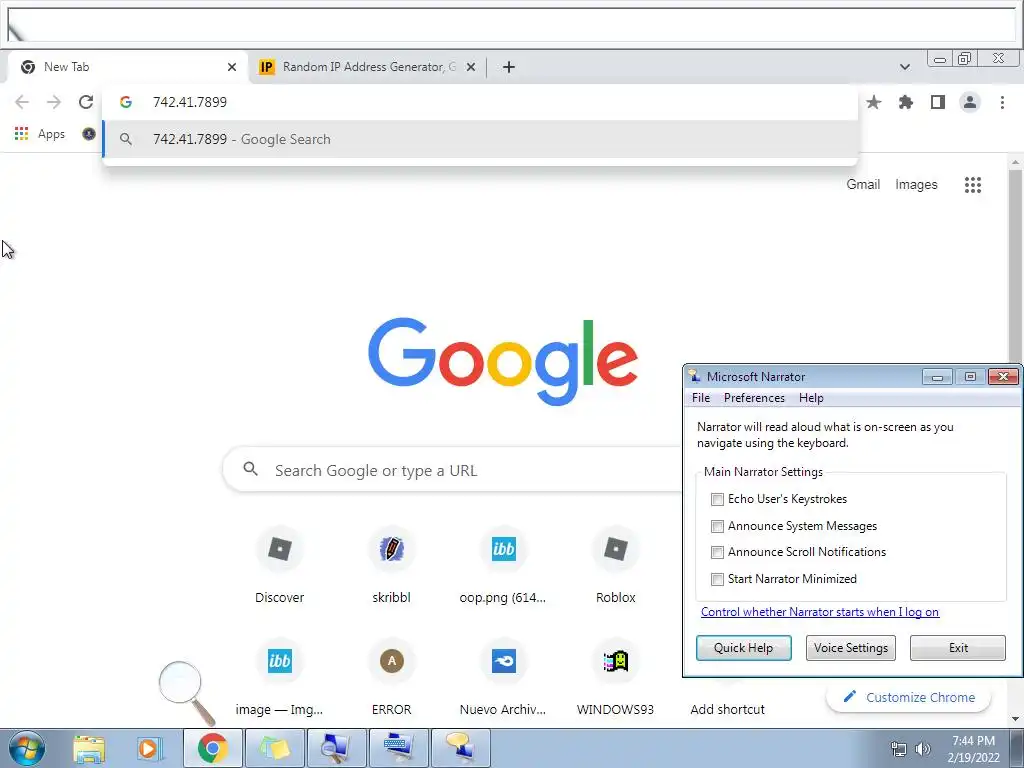The width and height of the screenshot is (1024, 768).
Task: Open On-Screen Keyboard from the taskbar
Action: coord(399,748)
